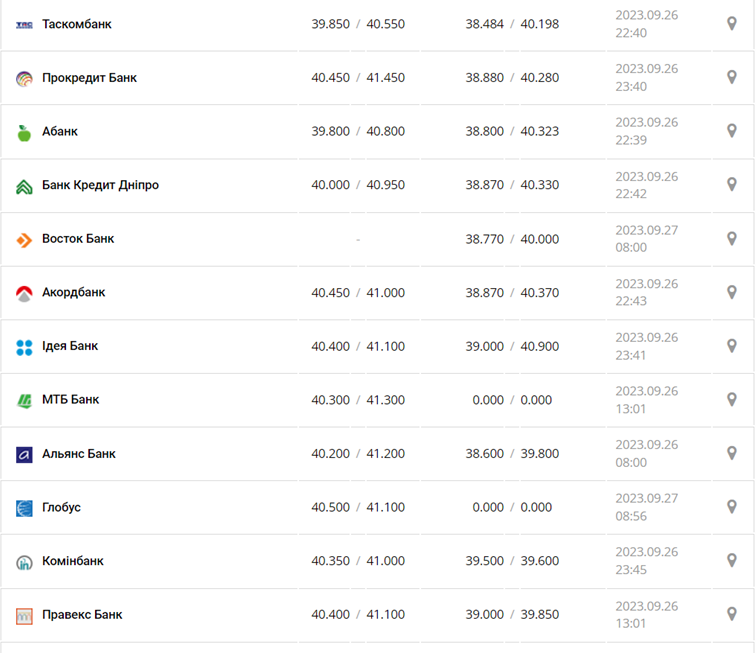Click the Акордбанк rate 40.450 / 41.000
This screenshot has width=756, height=653.
click(x=358, y=293)
